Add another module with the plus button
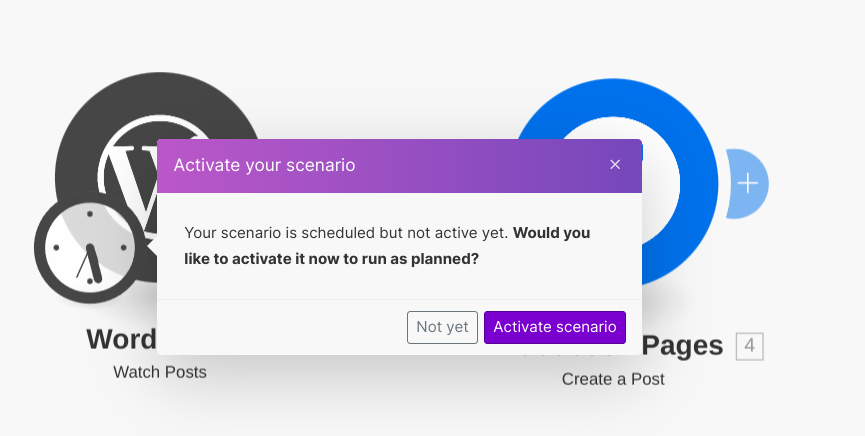Image resolution: width=865 pixels, height=436 pixels. 748,183
